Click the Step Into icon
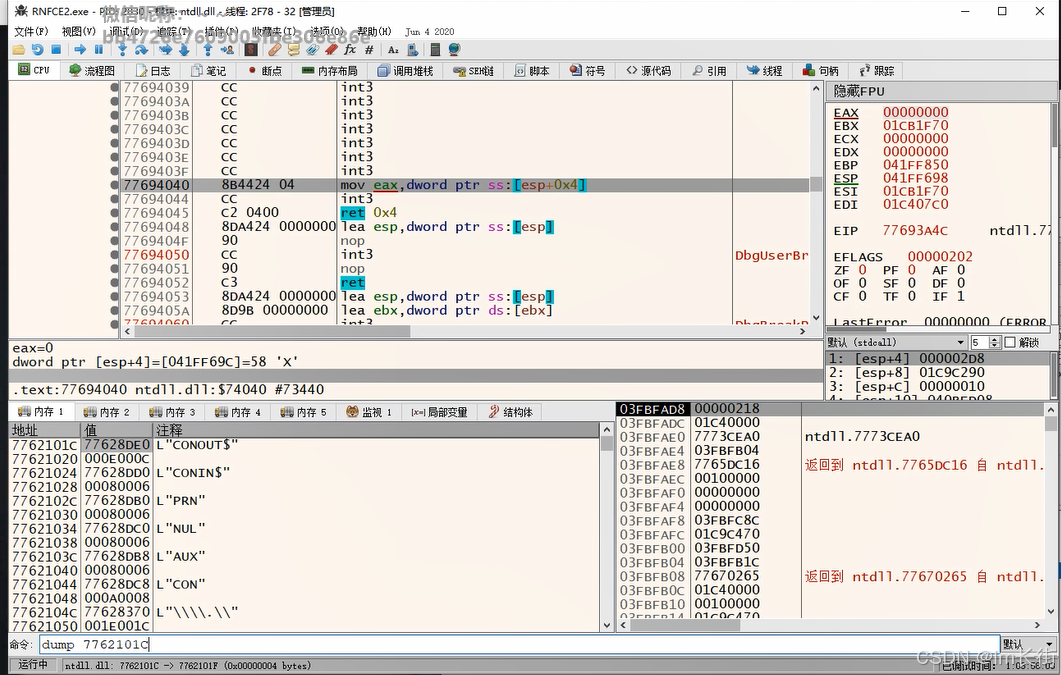Screen dimensions: 1061x675 point(122,49)
